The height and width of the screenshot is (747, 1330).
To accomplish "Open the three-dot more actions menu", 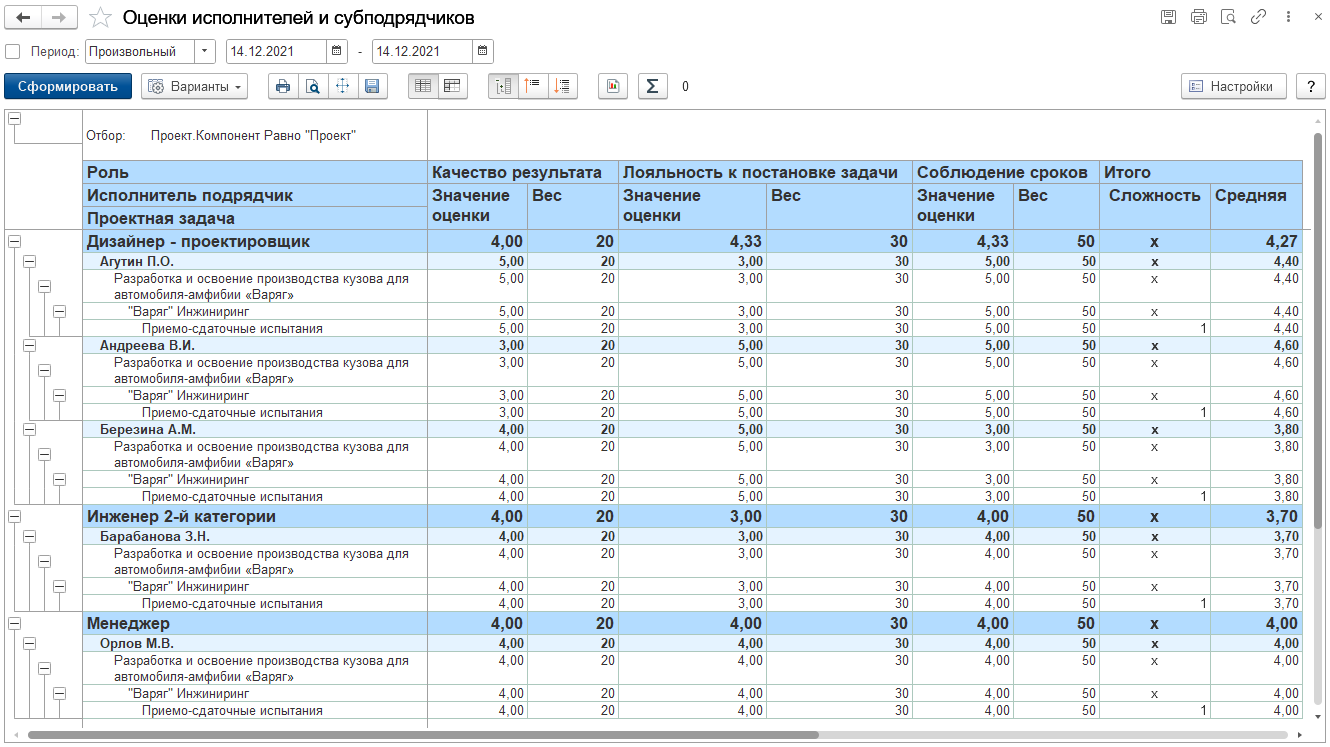I will (1288, 17).
